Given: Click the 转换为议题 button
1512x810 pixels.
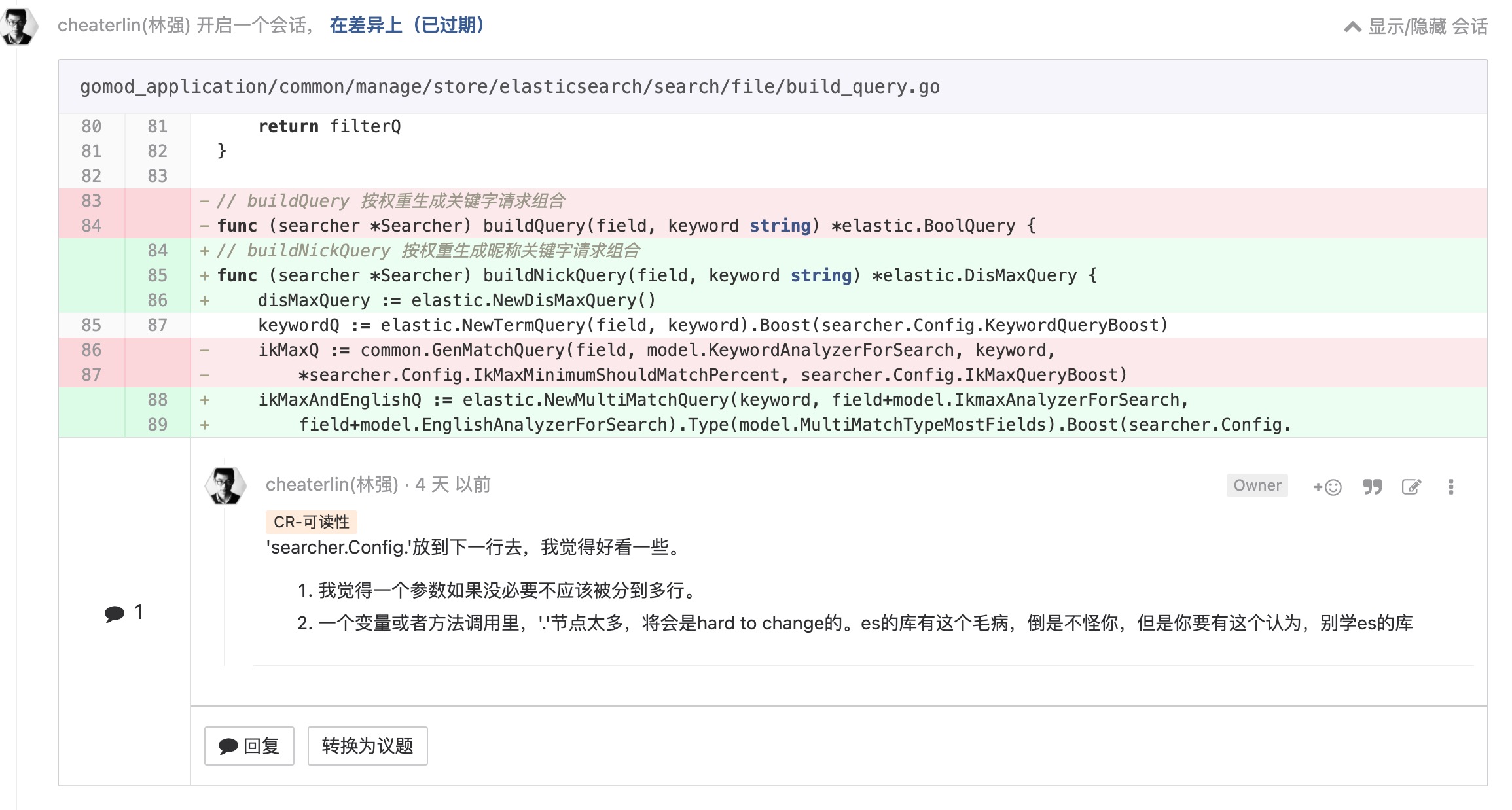Looking at the screenshot, I should coord(367,746).
